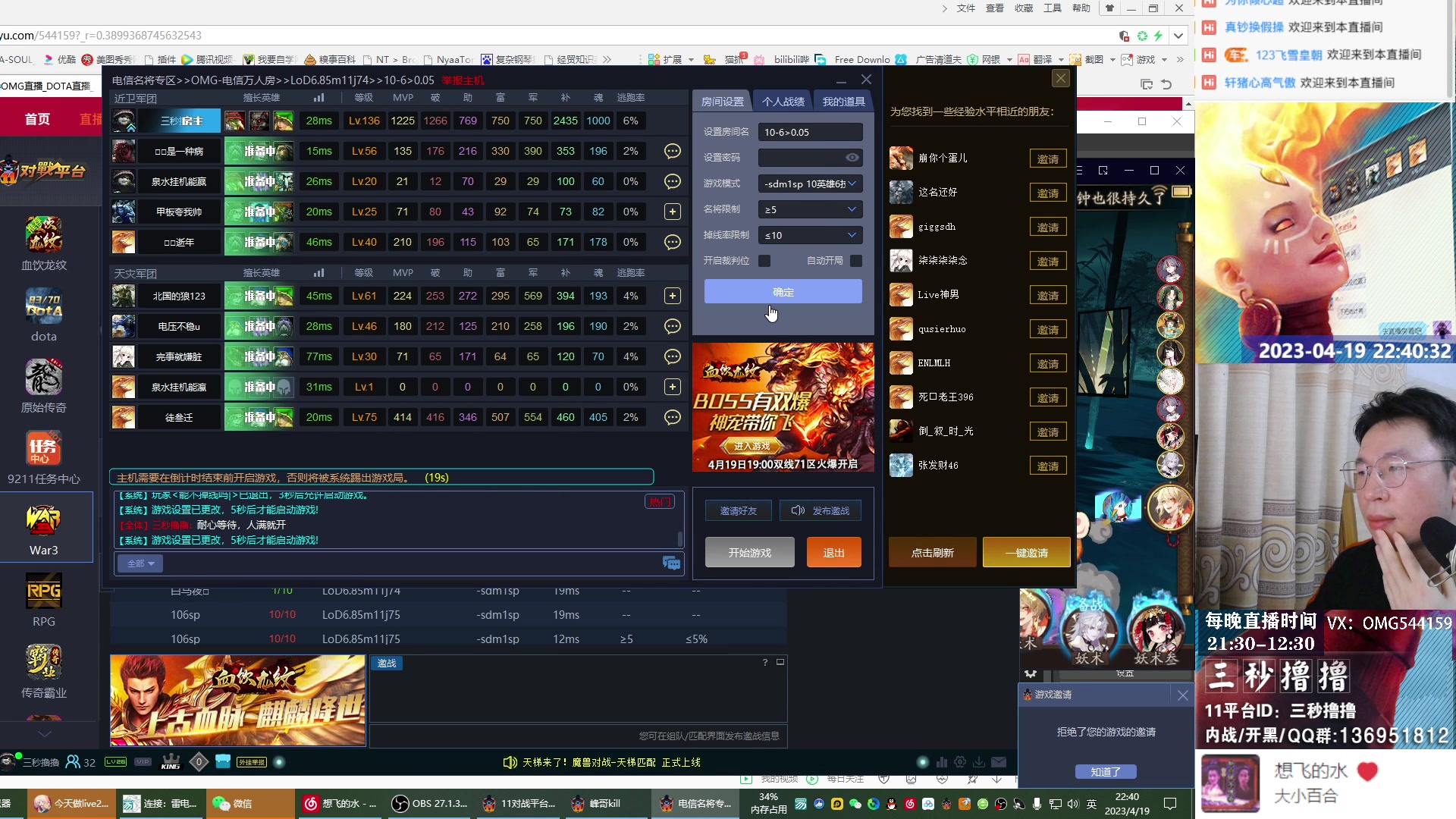Click room name input field 10-6>0.05
1456x819 pixels.
[810, 132]
